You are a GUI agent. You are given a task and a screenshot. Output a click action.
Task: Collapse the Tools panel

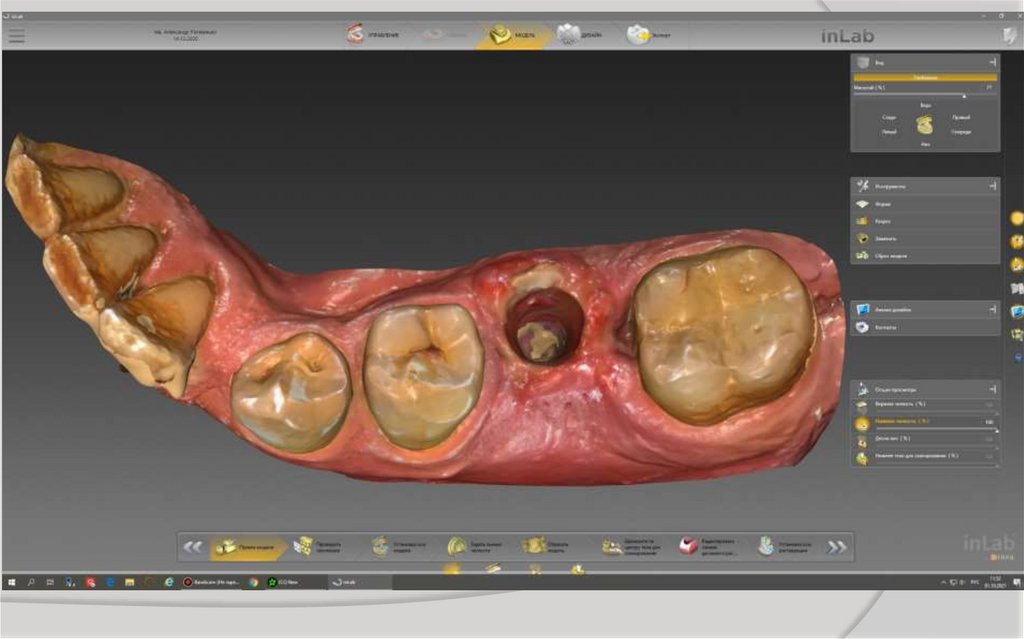[993, 186]
